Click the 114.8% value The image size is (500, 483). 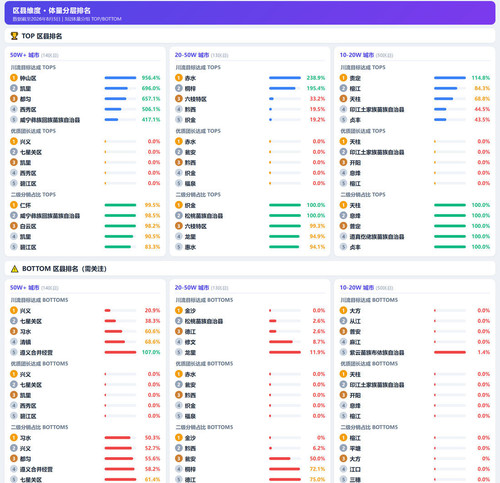[481, 78]
